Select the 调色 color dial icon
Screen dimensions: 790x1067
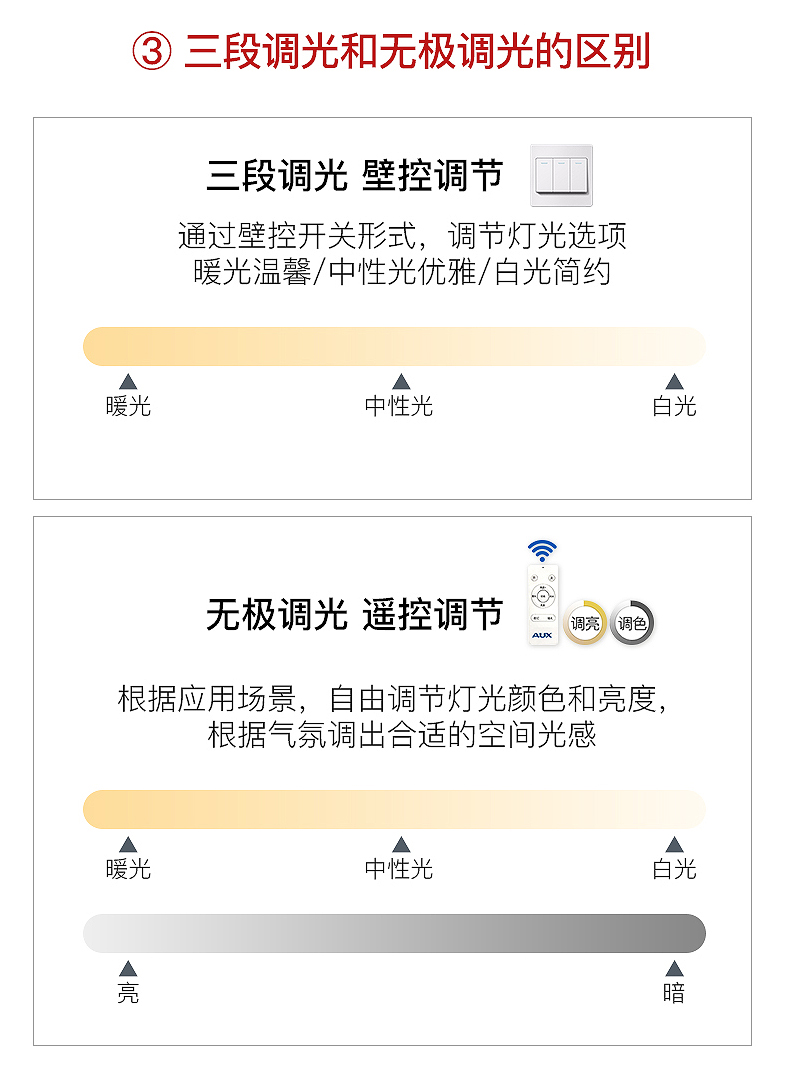point(631,623)
